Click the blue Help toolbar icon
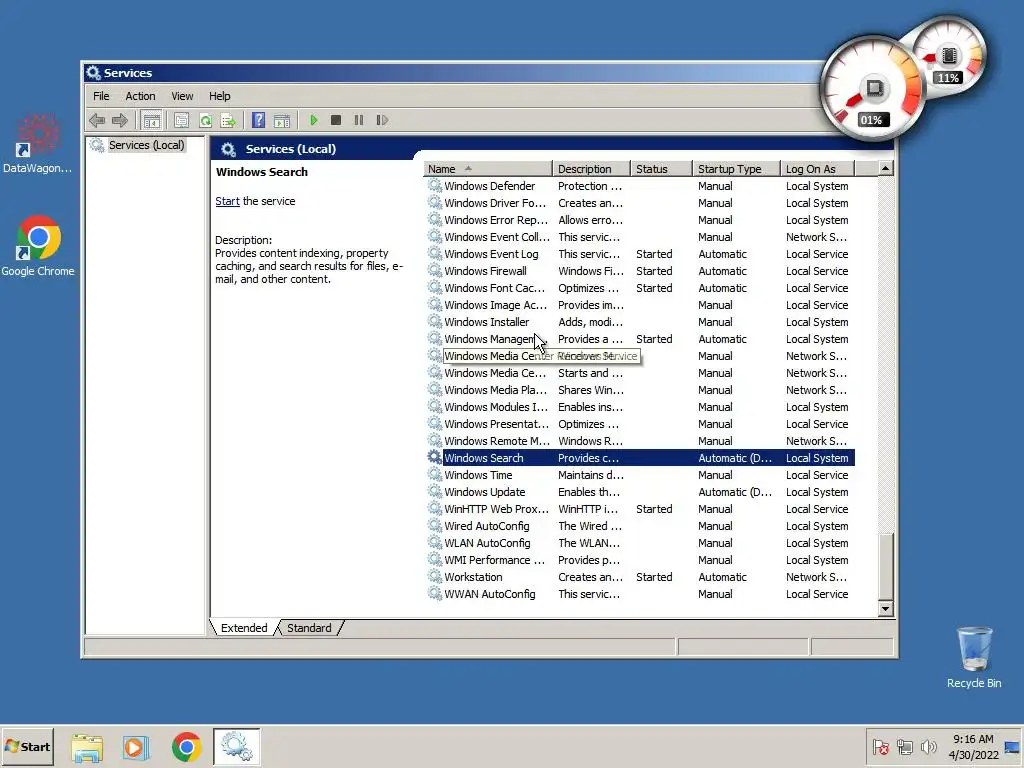Image resolution: width=1024 pixels, height=768 pixels. pos(259,120)
